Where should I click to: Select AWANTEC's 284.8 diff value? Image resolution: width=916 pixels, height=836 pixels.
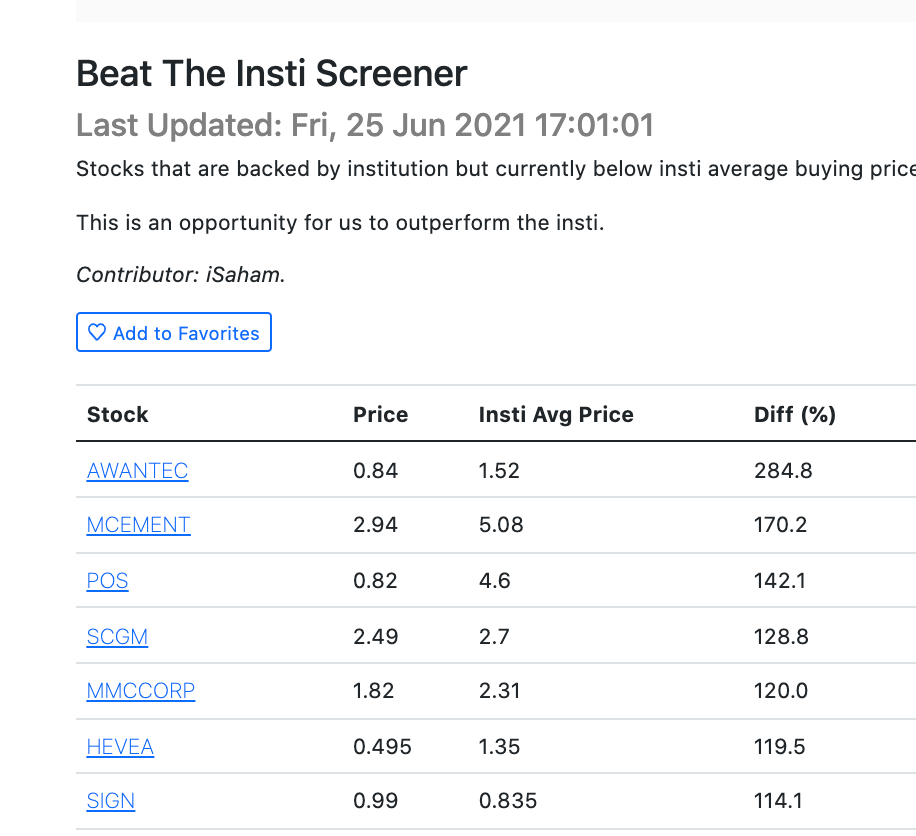click(x=783, y=471)
